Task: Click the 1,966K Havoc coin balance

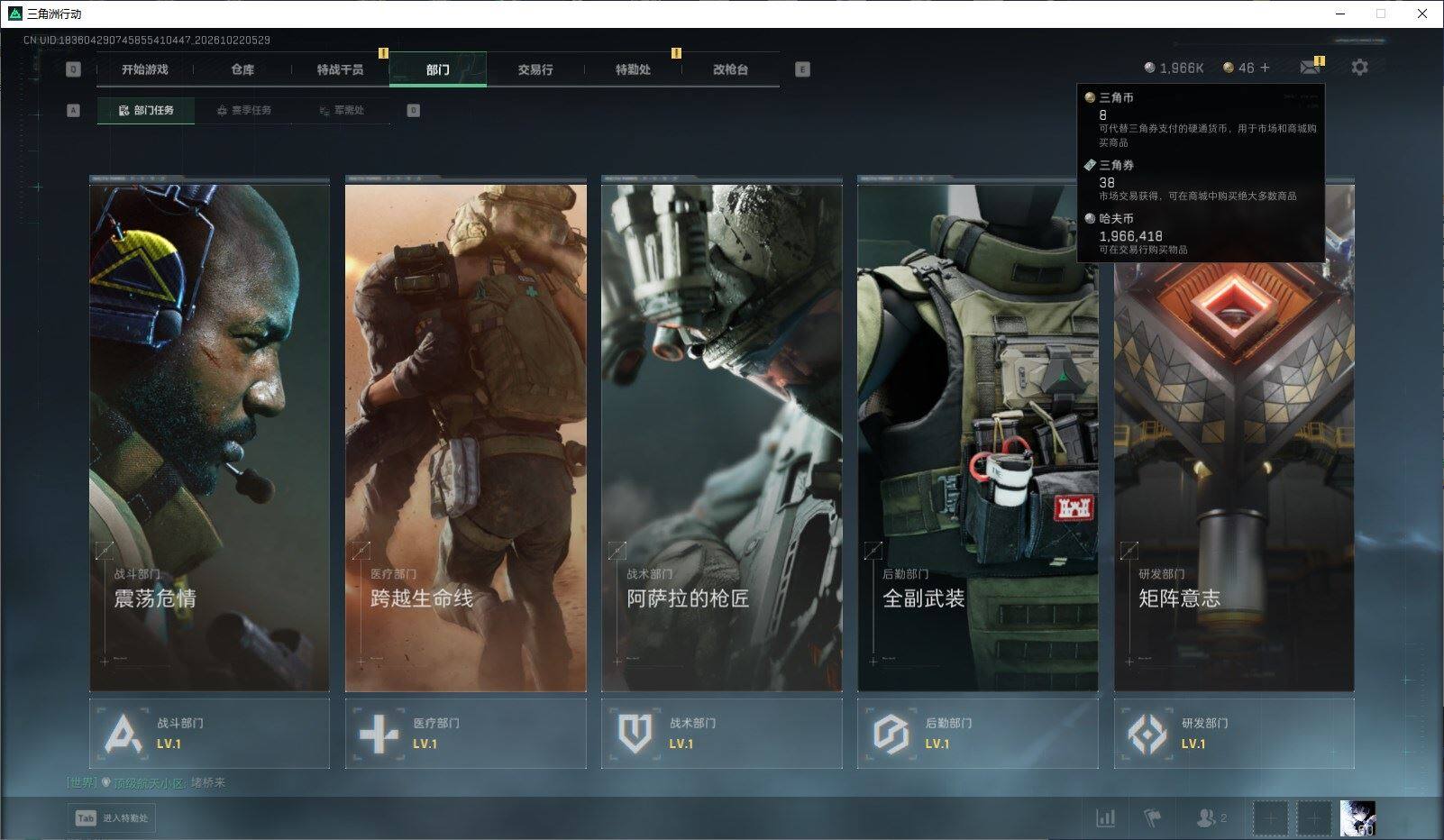Action: coord(1174,68)
